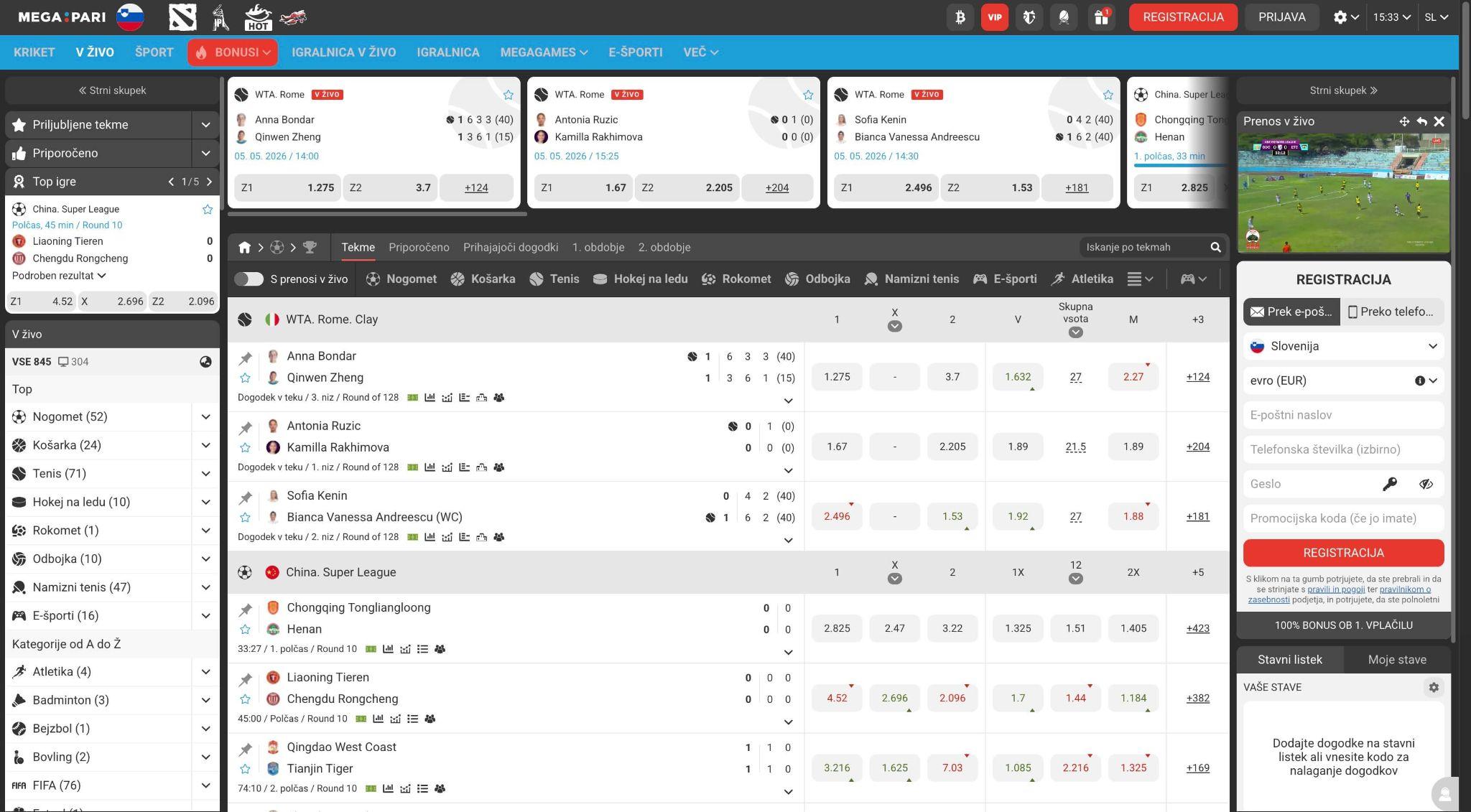Viewport: 1471px width, 812px height.
Task: Open bet slip settings gear
Action: (1434, 687)
